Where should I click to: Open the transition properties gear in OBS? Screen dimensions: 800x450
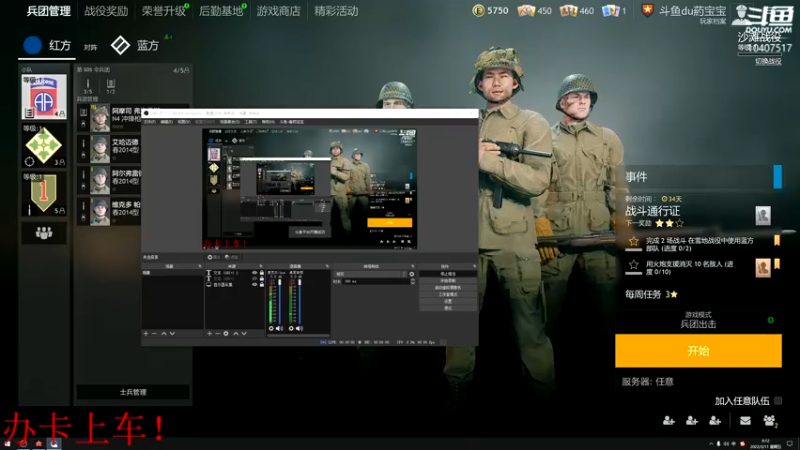[412, 274]
